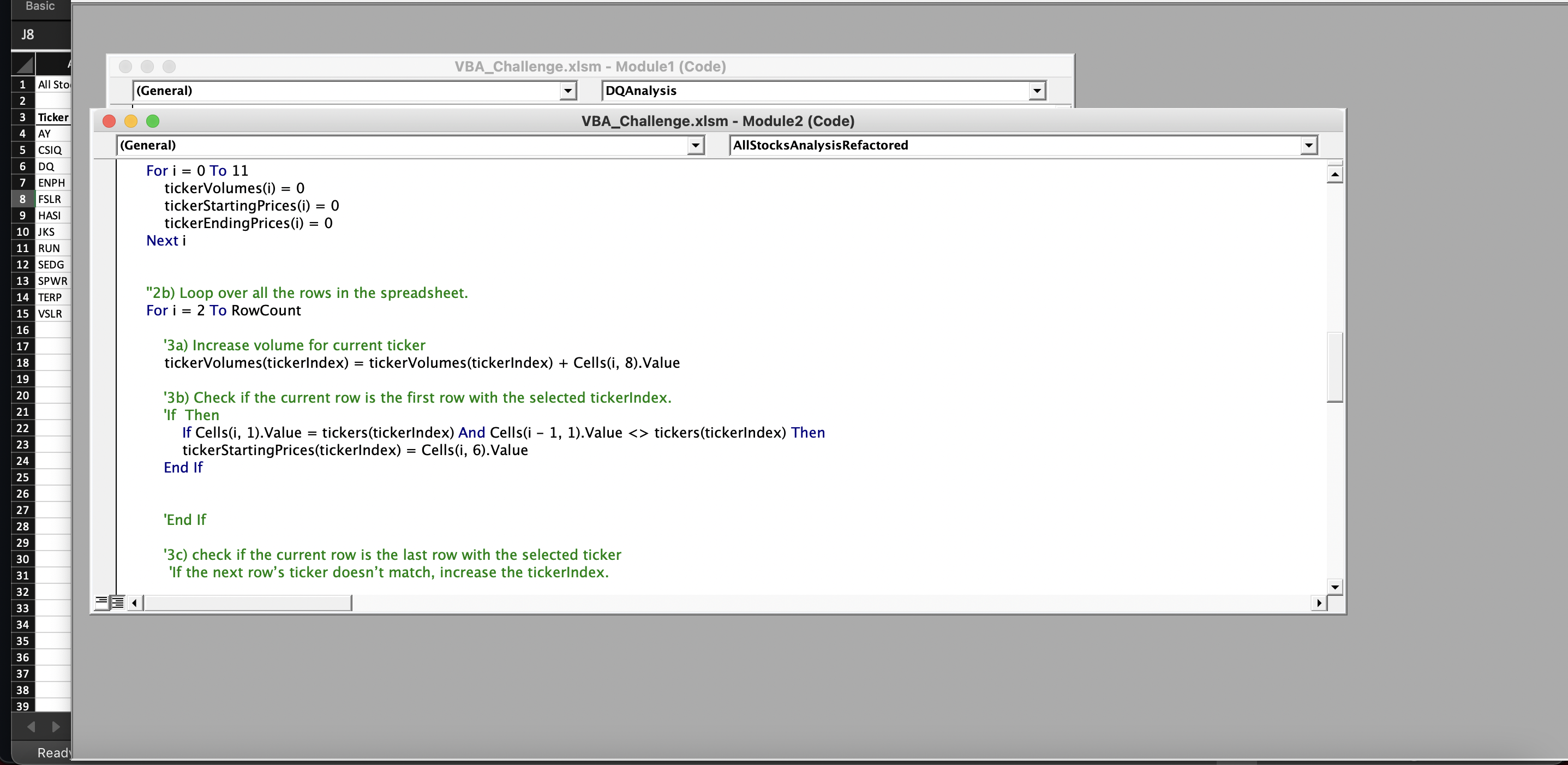Zoom the Module2 window with green button
This screenshot has width=1568, height=765.
pos(153,121)
